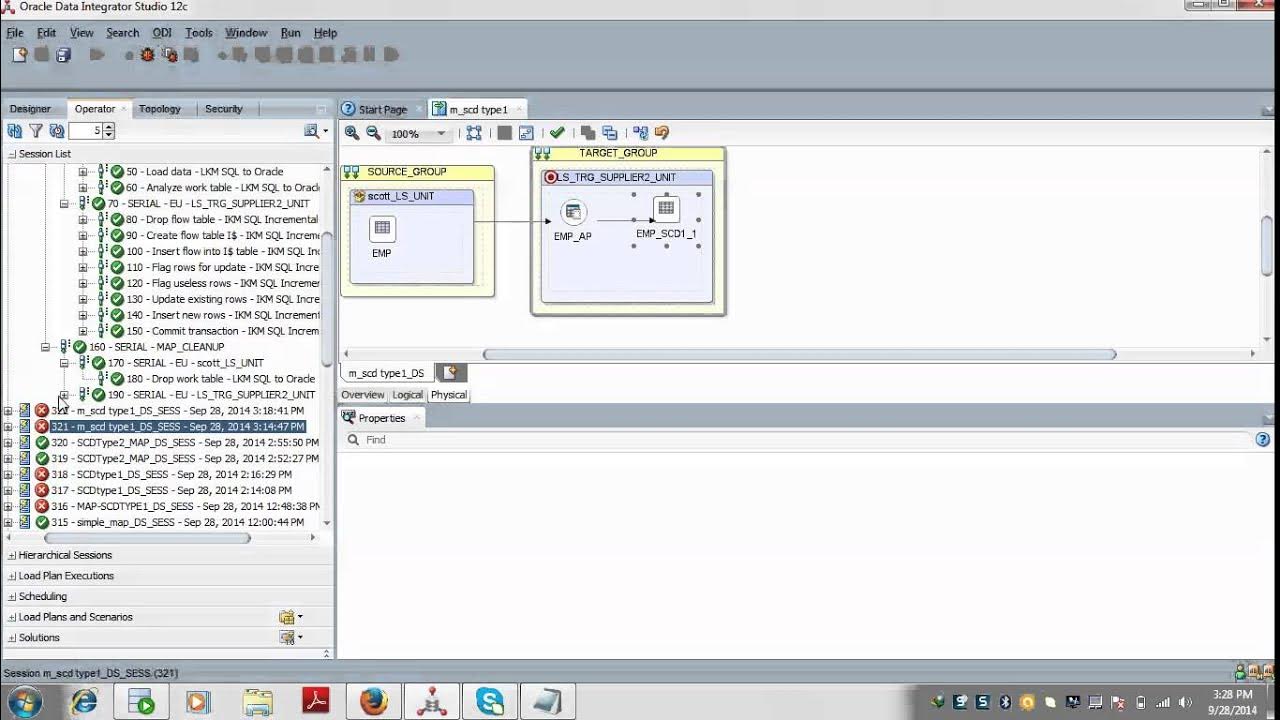Expand session 321 m_scd type1_DS_SESS

(8, 427)
